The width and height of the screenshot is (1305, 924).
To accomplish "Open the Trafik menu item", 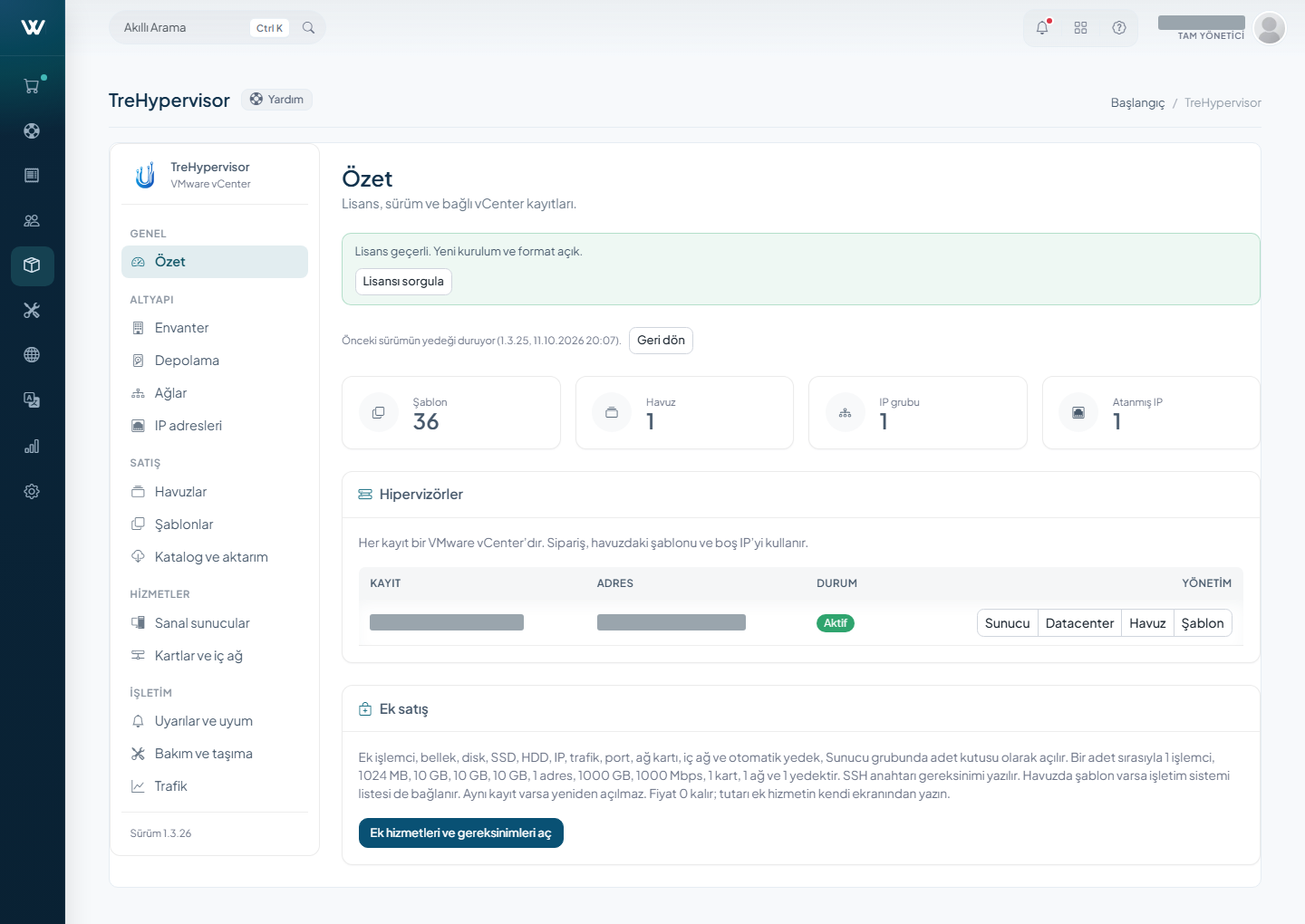I will [215, 786].
